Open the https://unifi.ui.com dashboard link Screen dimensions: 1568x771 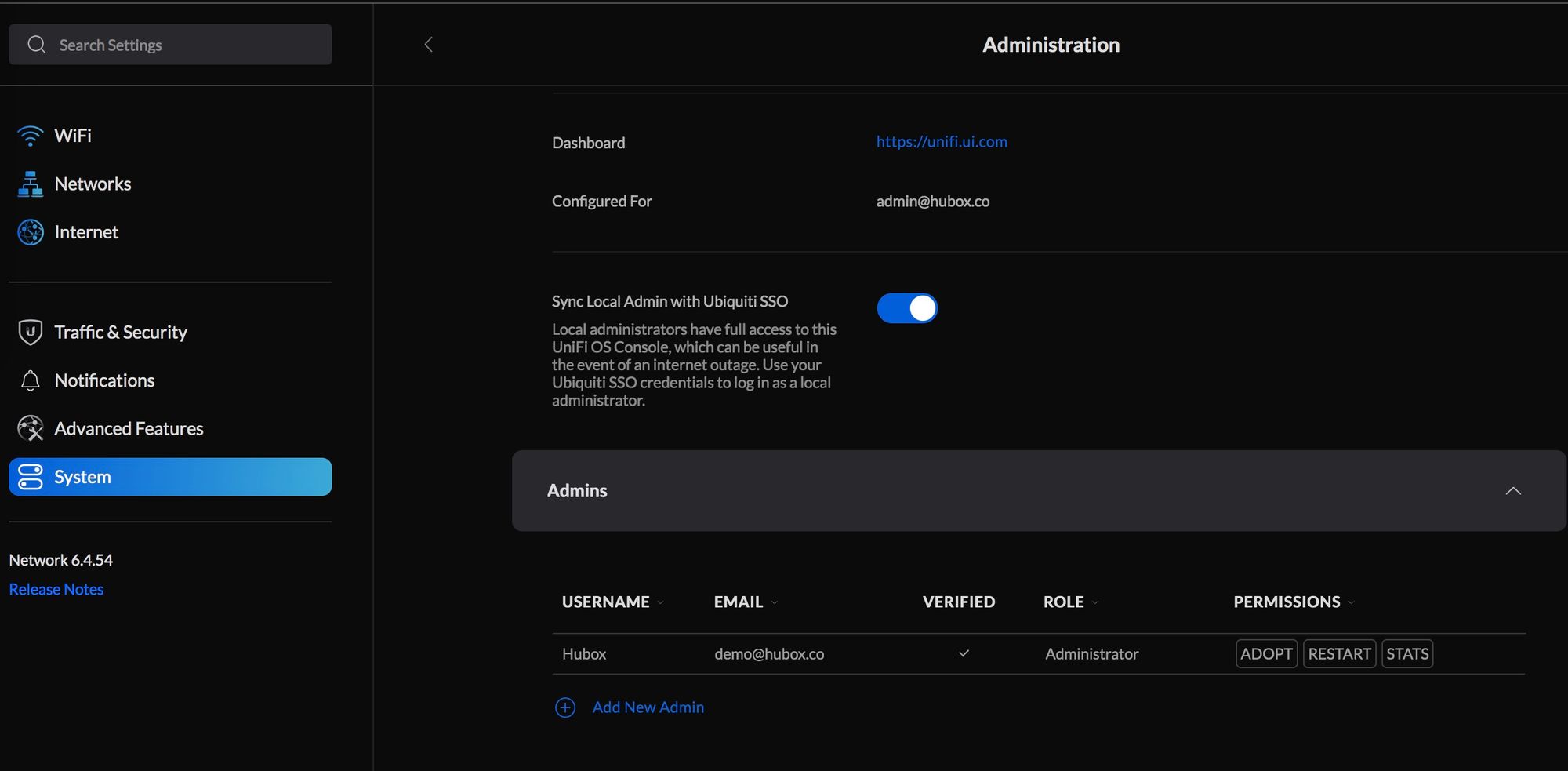(x=942, y=142)
